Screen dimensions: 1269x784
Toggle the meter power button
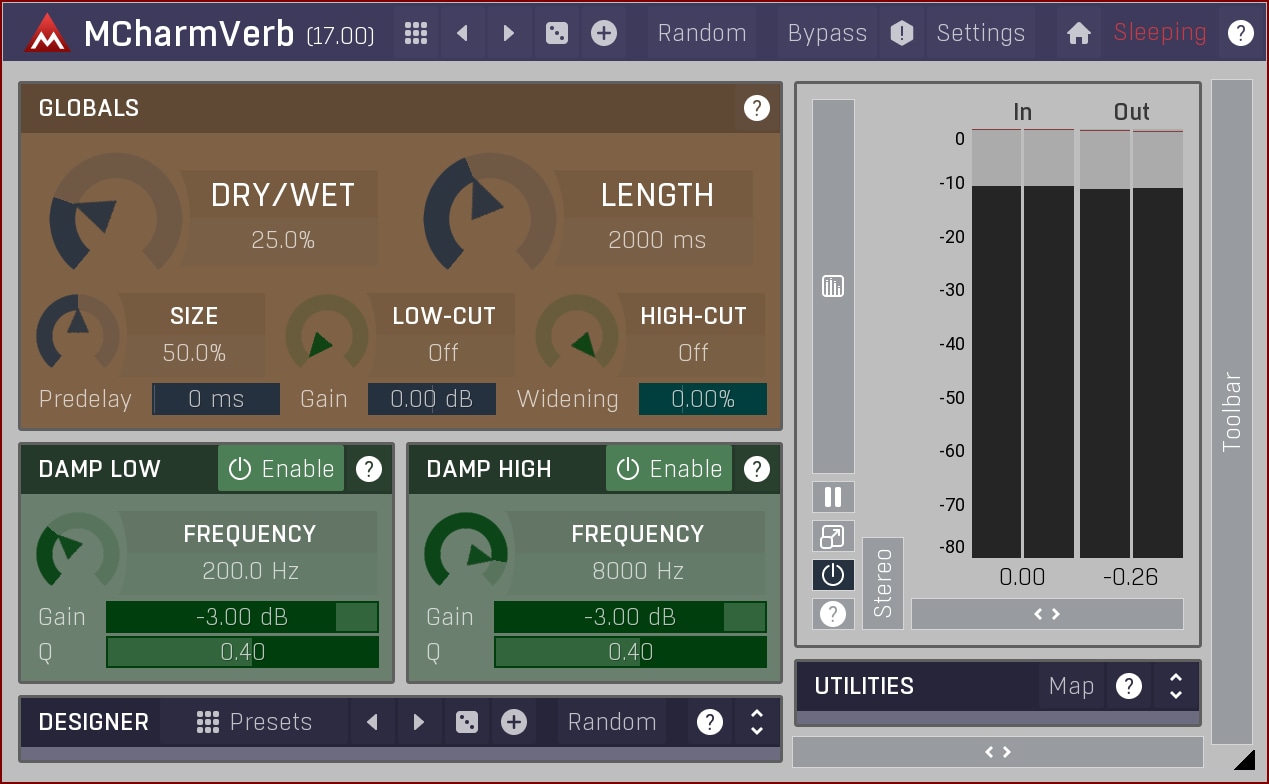click(832, 575)
